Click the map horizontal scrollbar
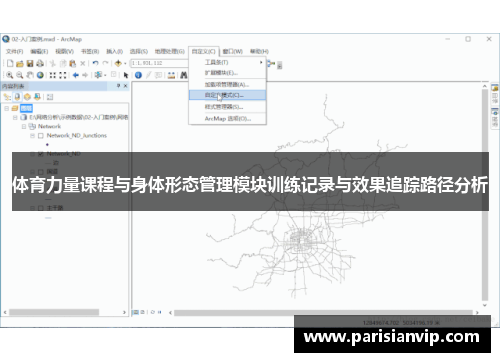The height and width of the screenshot is (362, 500). click(323, 313)
